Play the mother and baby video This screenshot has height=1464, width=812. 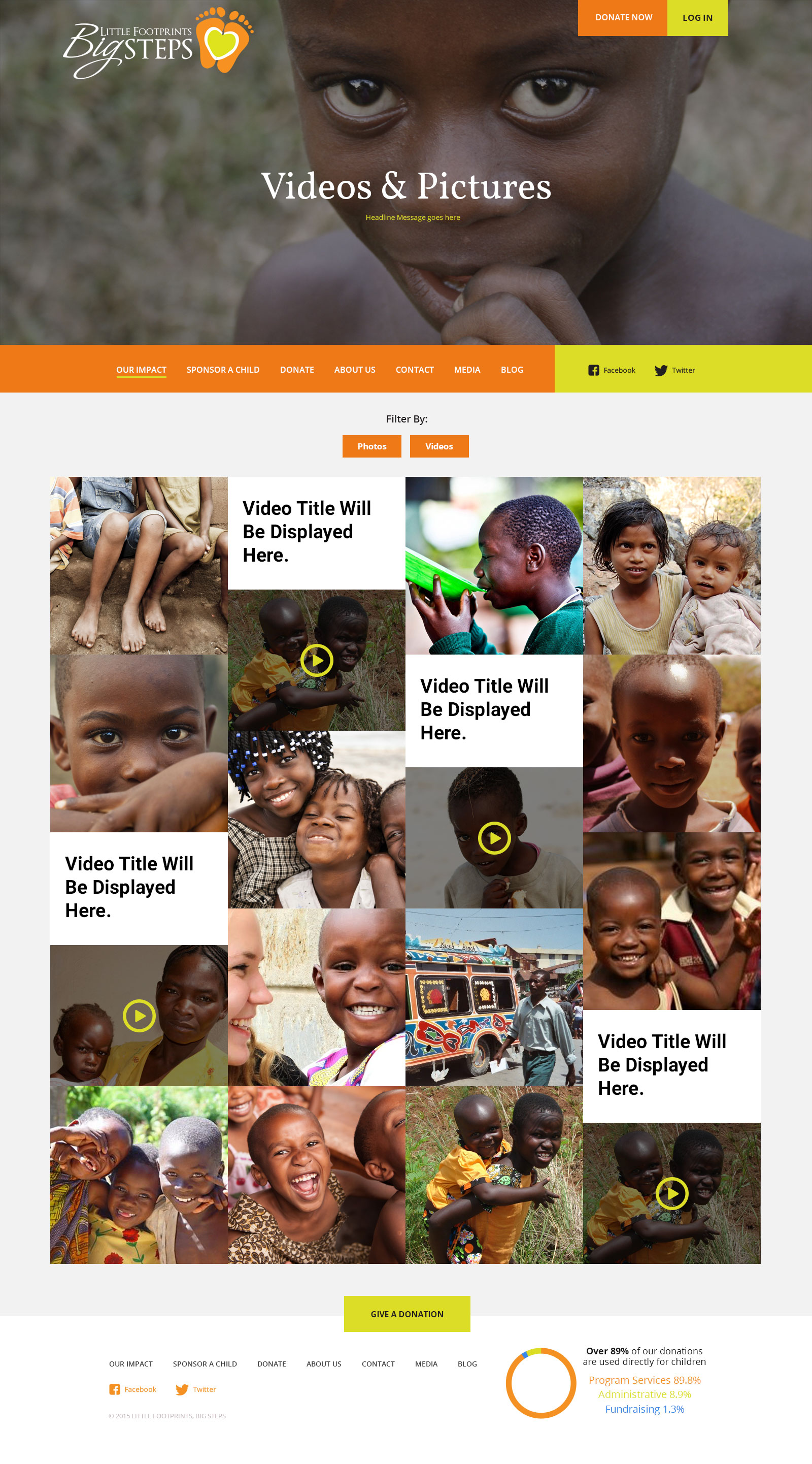(x=139, y=1016)
